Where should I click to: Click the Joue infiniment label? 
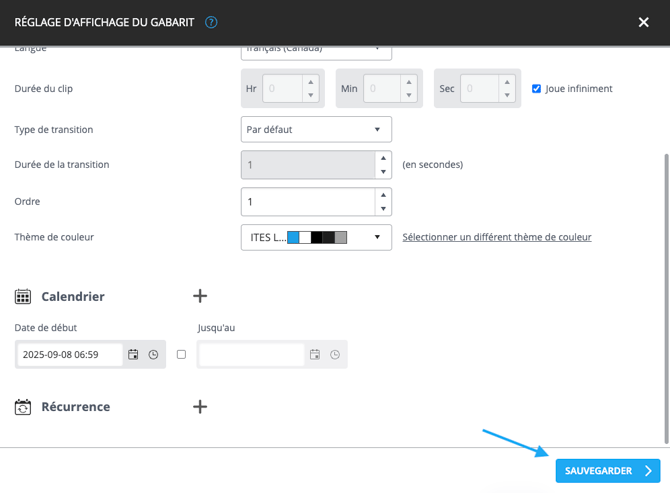579,88
